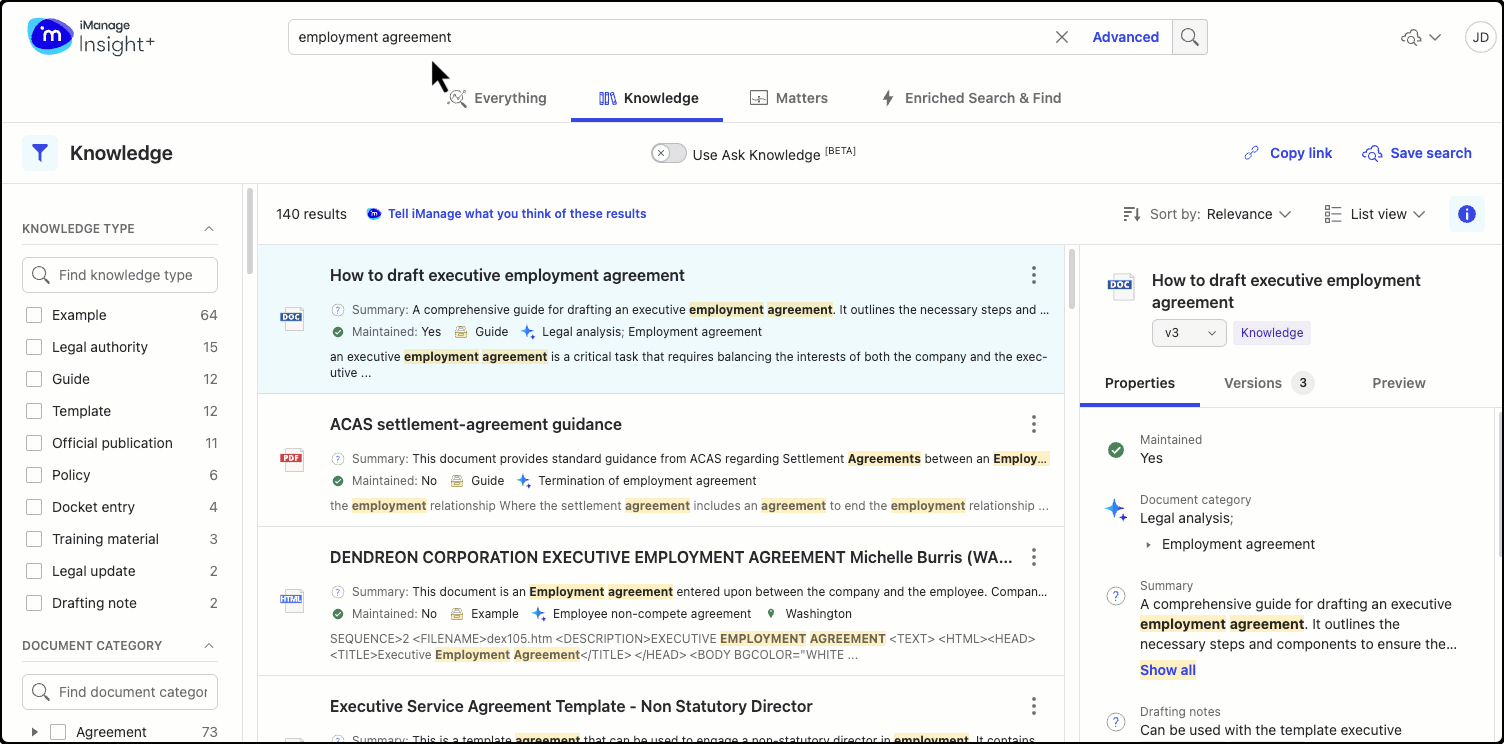The image size is (1504, 744).
Task: Open the JD user avatar menu
Action: 1480,38
